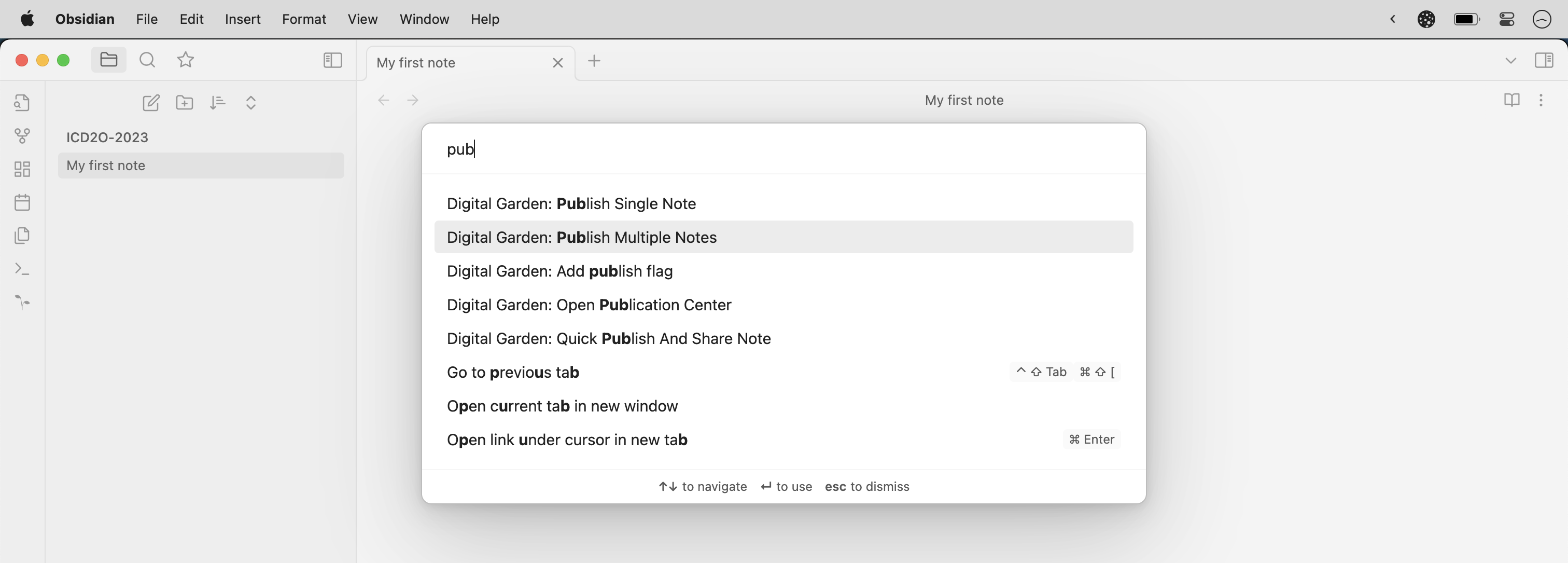Open the Edit menu
Screen dimensions: 1568x563
pyautogui.click(x=191, y=19)
